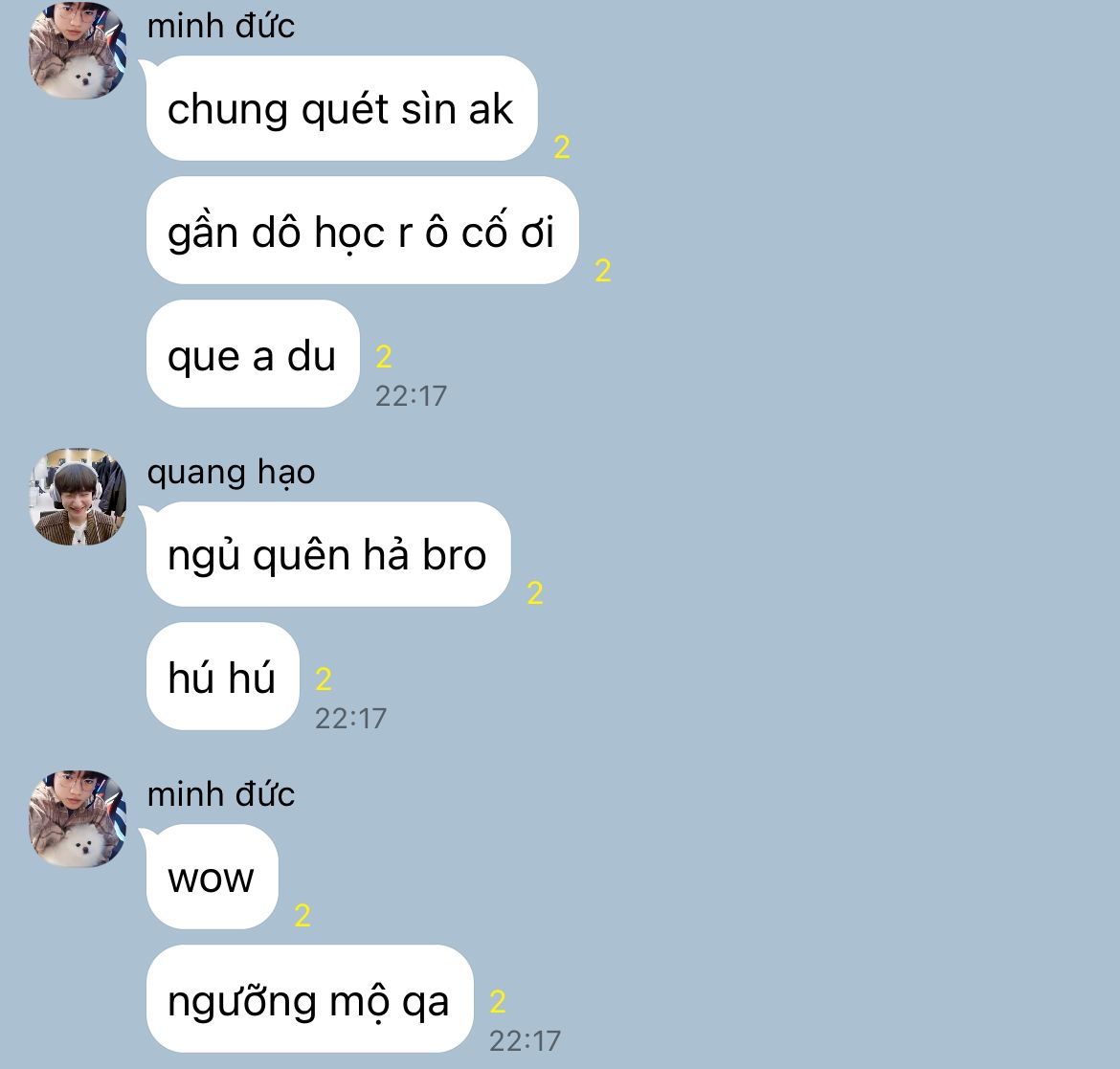The height and width of the screenshot is (1069, 1120).
Task: Check read count beside 'chung quét sìn ak'
Action: pos(562,147)
